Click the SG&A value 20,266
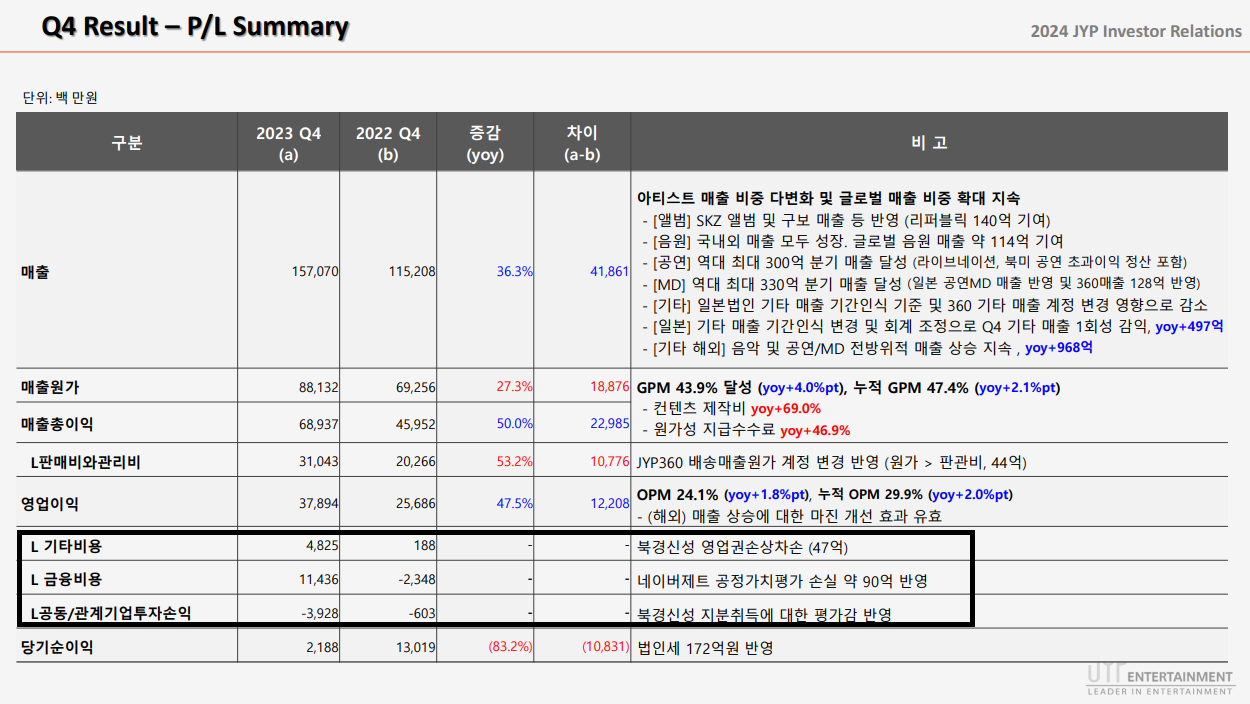Viewport: 1250px width, 704px height. (x=416, y=462)
